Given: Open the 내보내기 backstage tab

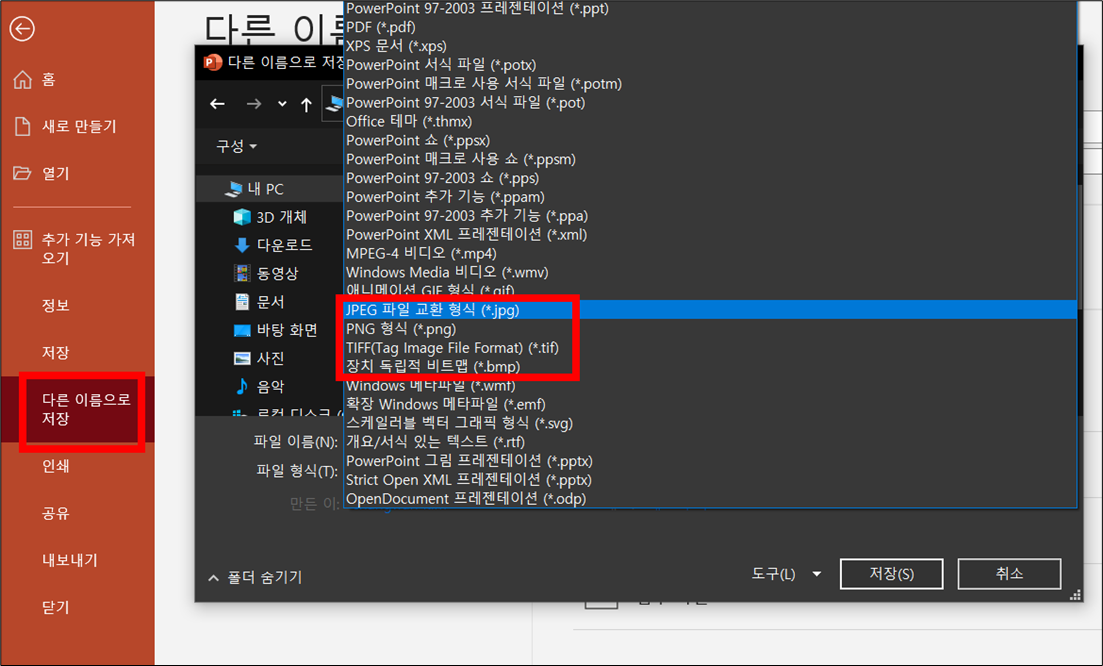Looking at the screenshot, I should (x=70, y=560).
